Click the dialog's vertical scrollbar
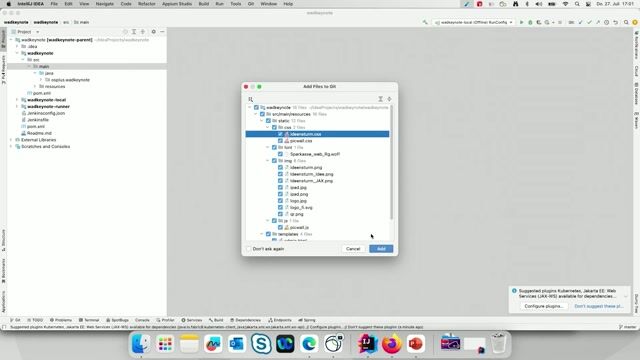The height and width of the screenshot is (360, 640). click(x=391, y=163)
